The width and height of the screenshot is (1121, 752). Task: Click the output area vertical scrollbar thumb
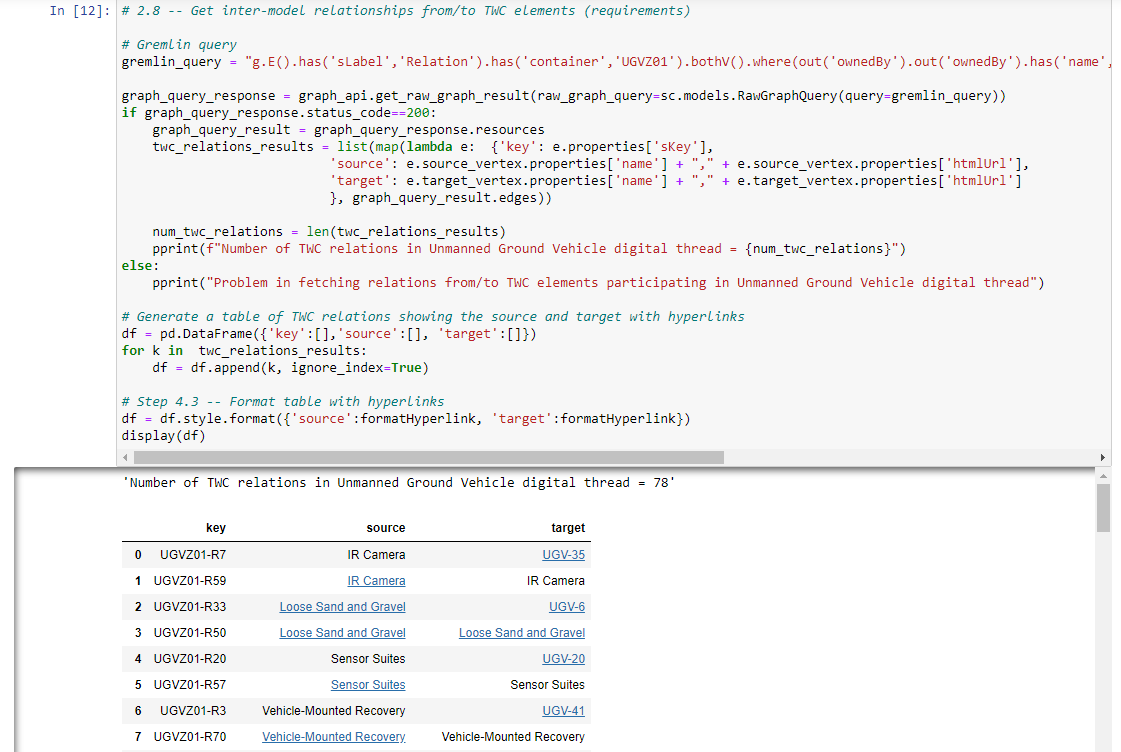(1103, 508)
